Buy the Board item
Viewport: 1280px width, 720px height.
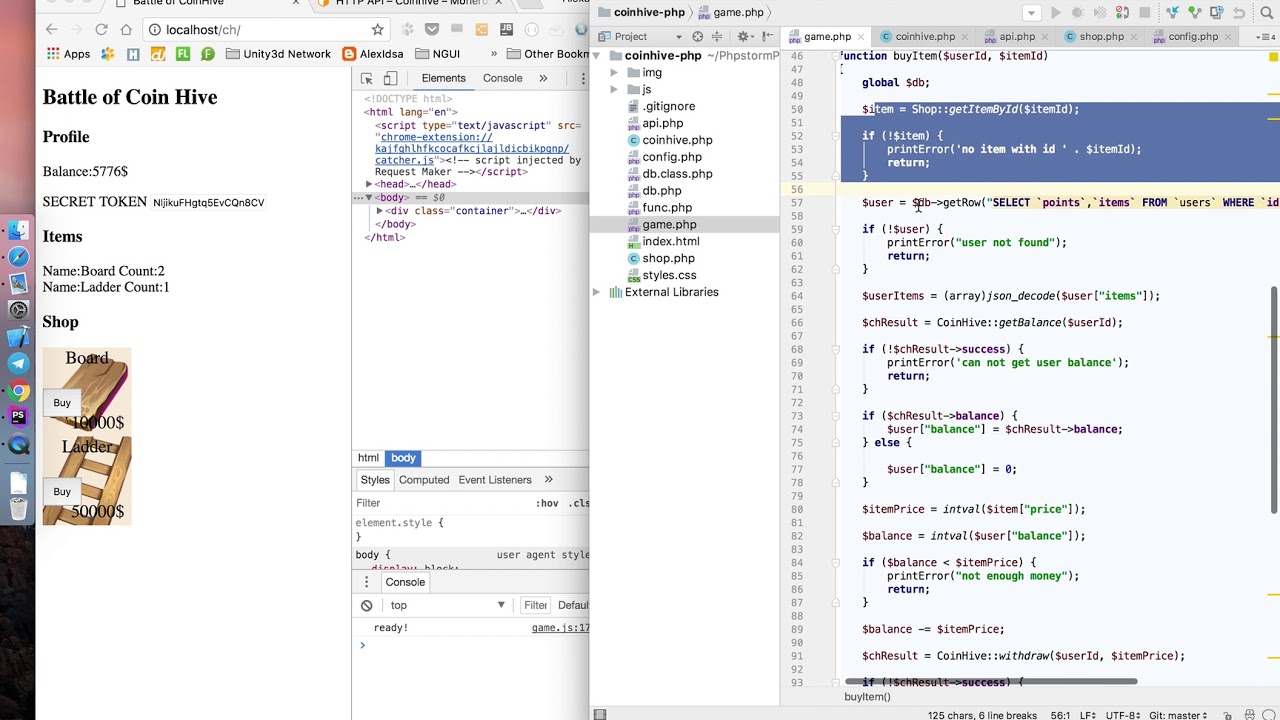(62, 403)
